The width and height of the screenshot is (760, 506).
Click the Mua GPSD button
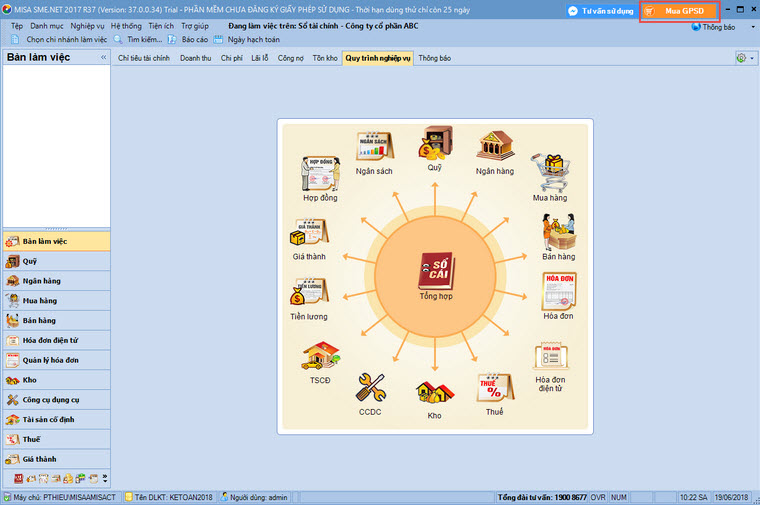[679, 10]
